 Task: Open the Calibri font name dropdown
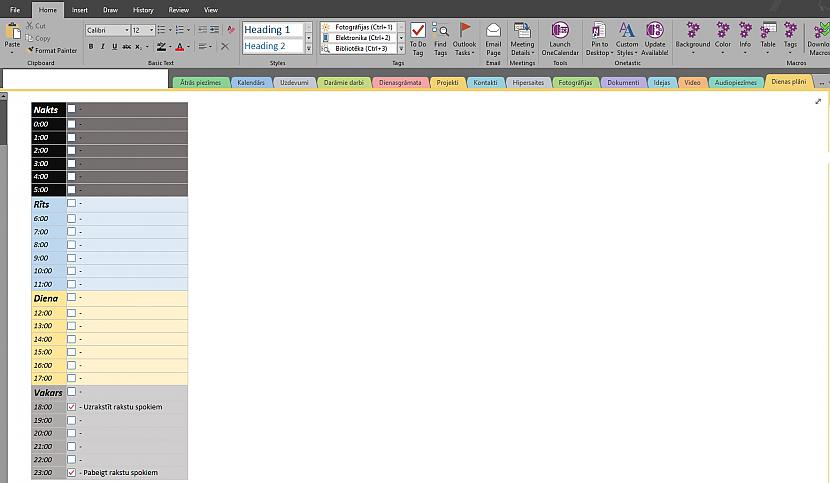click(x=127, y=30)
